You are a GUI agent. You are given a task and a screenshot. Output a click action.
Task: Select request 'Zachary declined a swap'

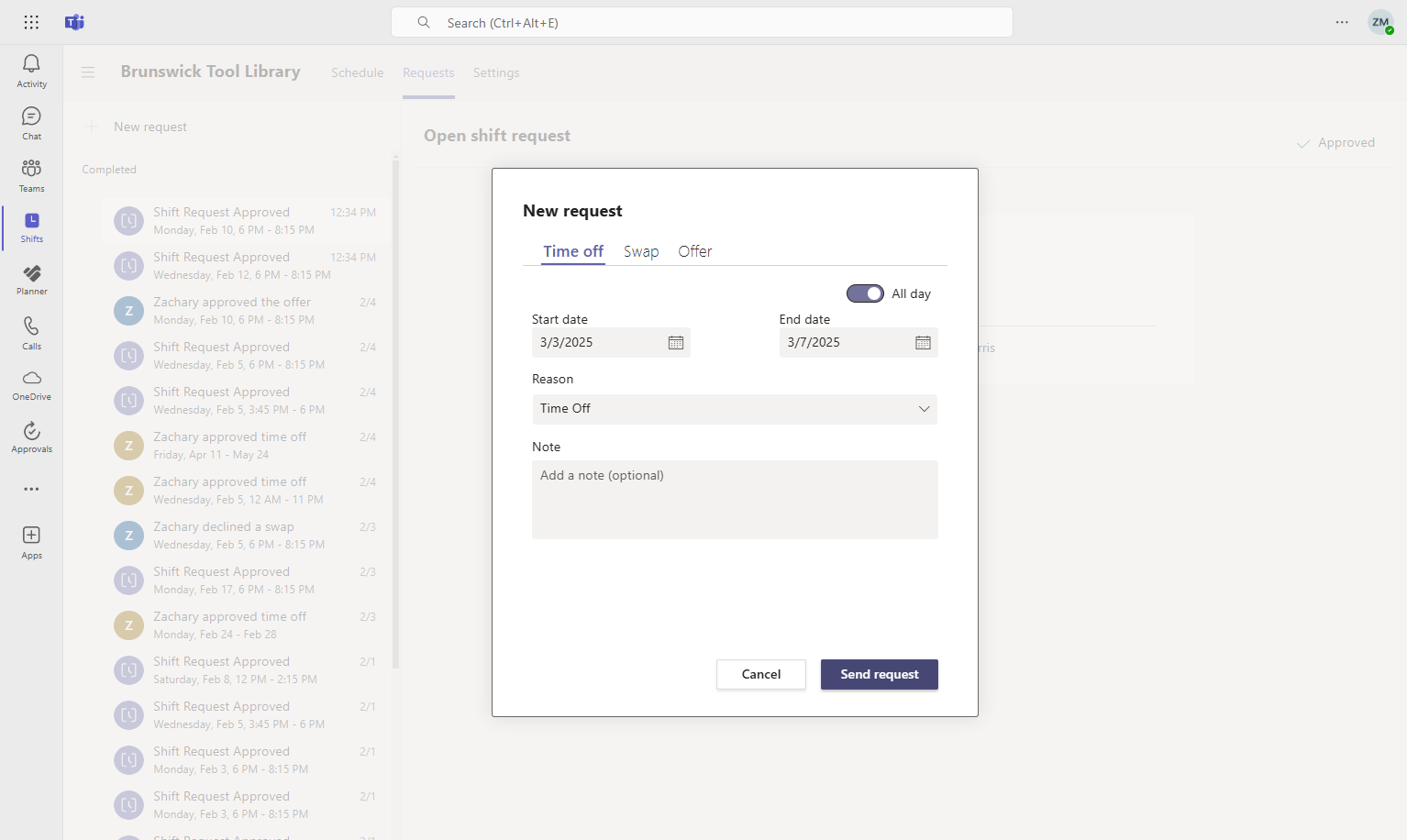point(246,536)
